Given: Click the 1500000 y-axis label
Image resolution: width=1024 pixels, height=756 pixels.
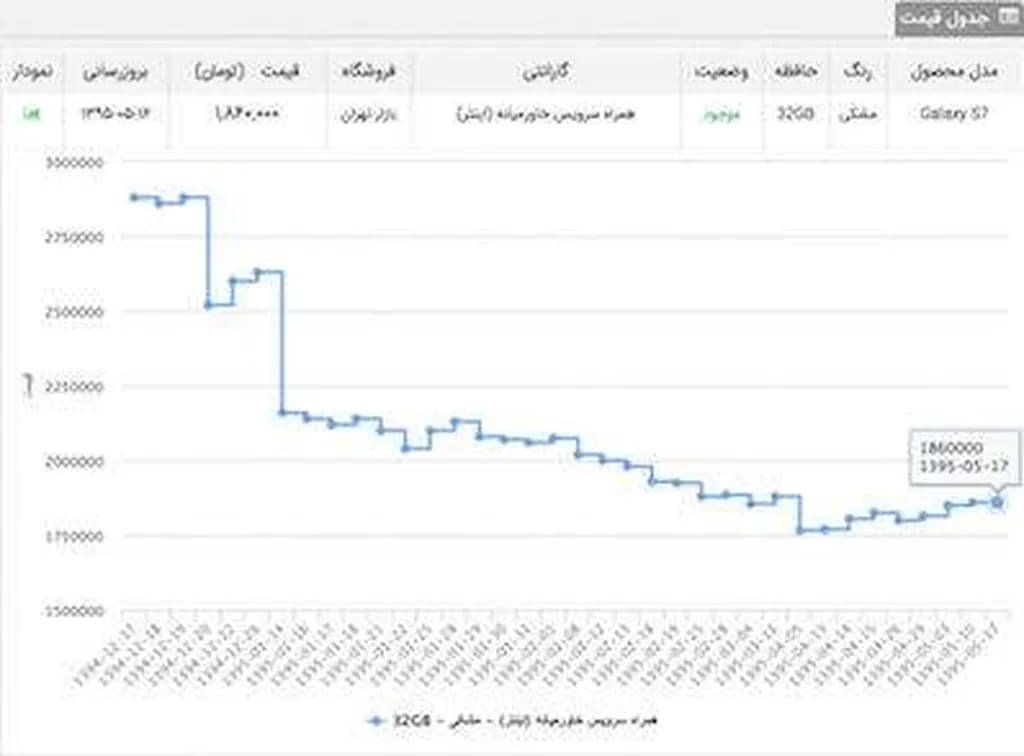Looking at the screenshot, I should pos(76,611).
